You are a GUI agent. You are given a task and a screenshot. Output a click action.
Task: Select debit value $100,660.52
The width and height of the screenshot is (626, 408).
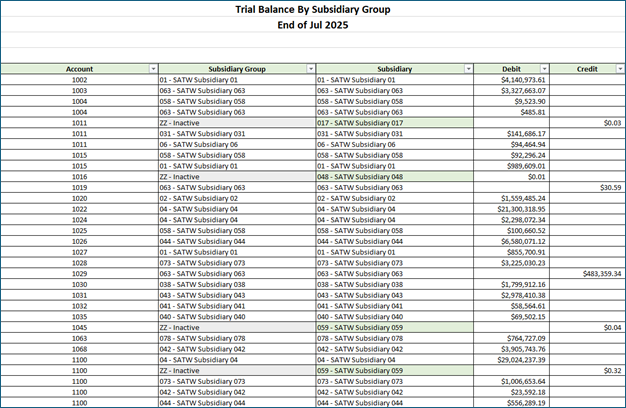pos(511,231)
